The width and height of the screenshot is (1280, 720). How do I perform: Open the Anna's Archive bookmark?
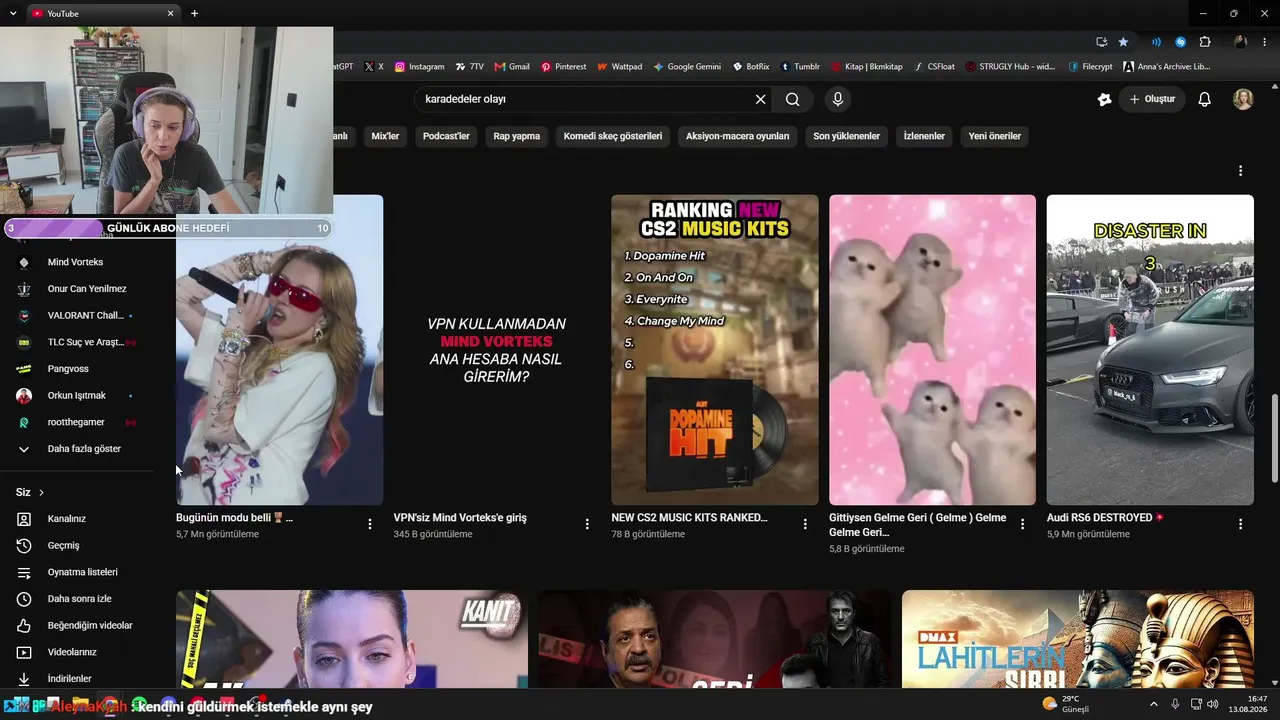tap(1166, 67)
